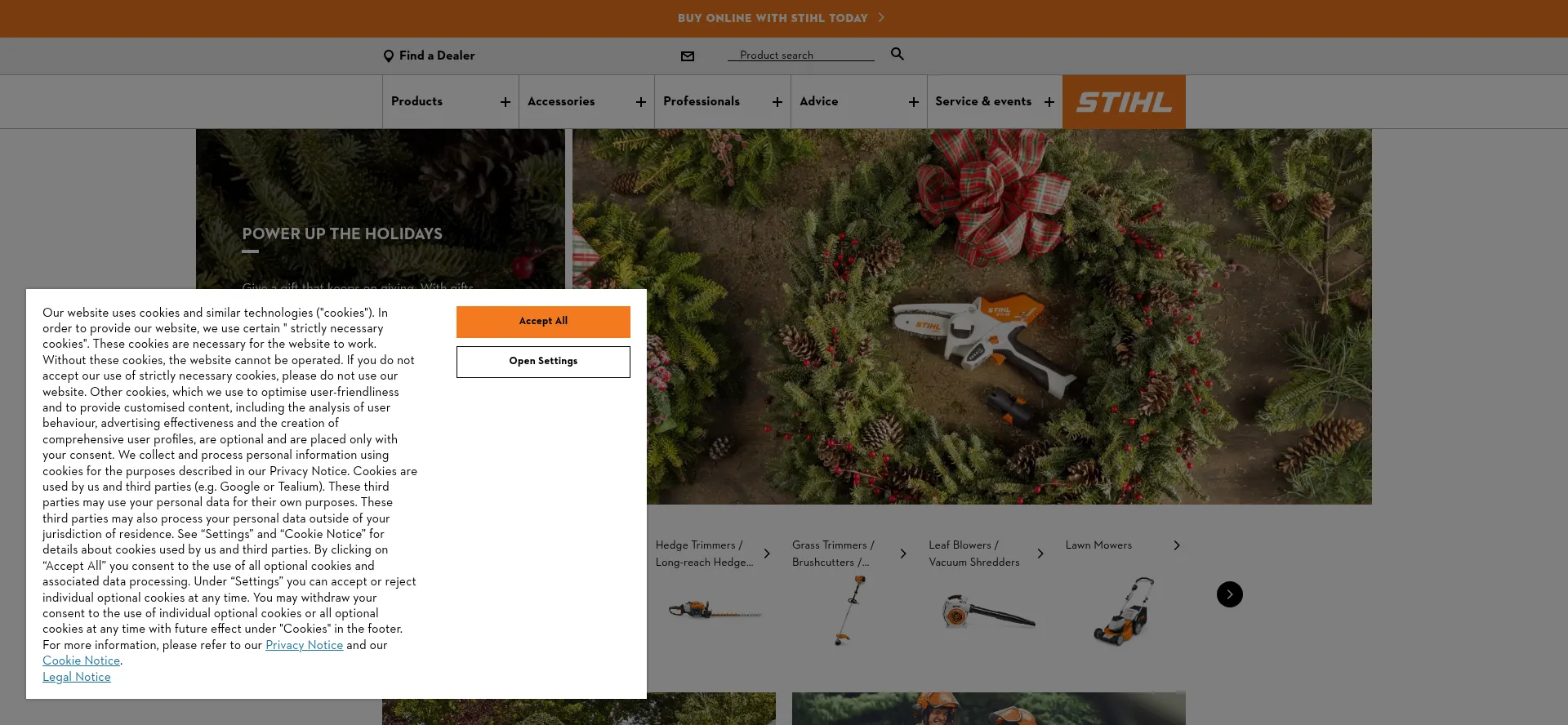Open the Advice menu

(x=859, y=102)
